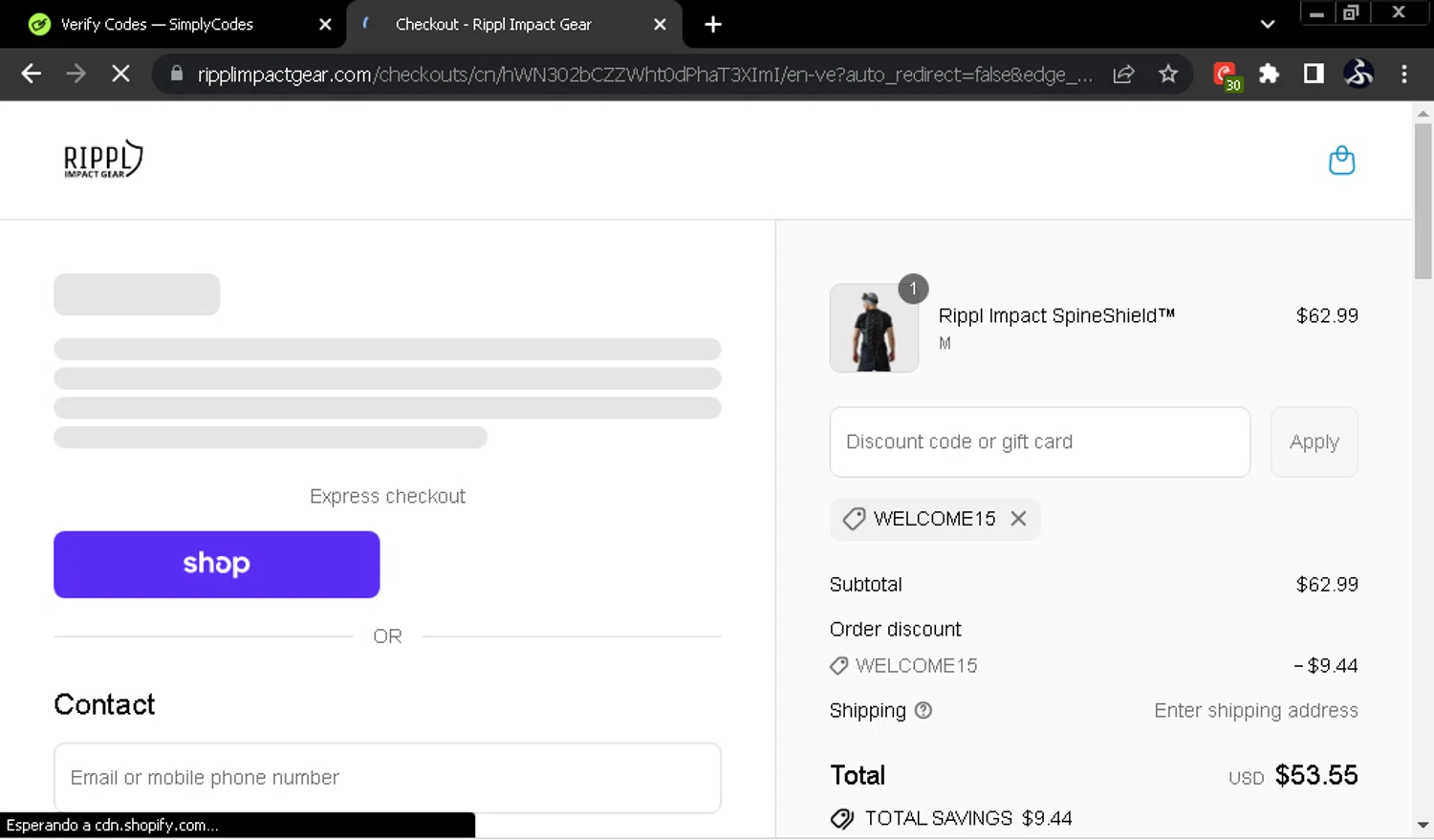Open the red extension with 30 badge
The width and height of the screenshot is (1434, 840).
tap(1227, 75)
